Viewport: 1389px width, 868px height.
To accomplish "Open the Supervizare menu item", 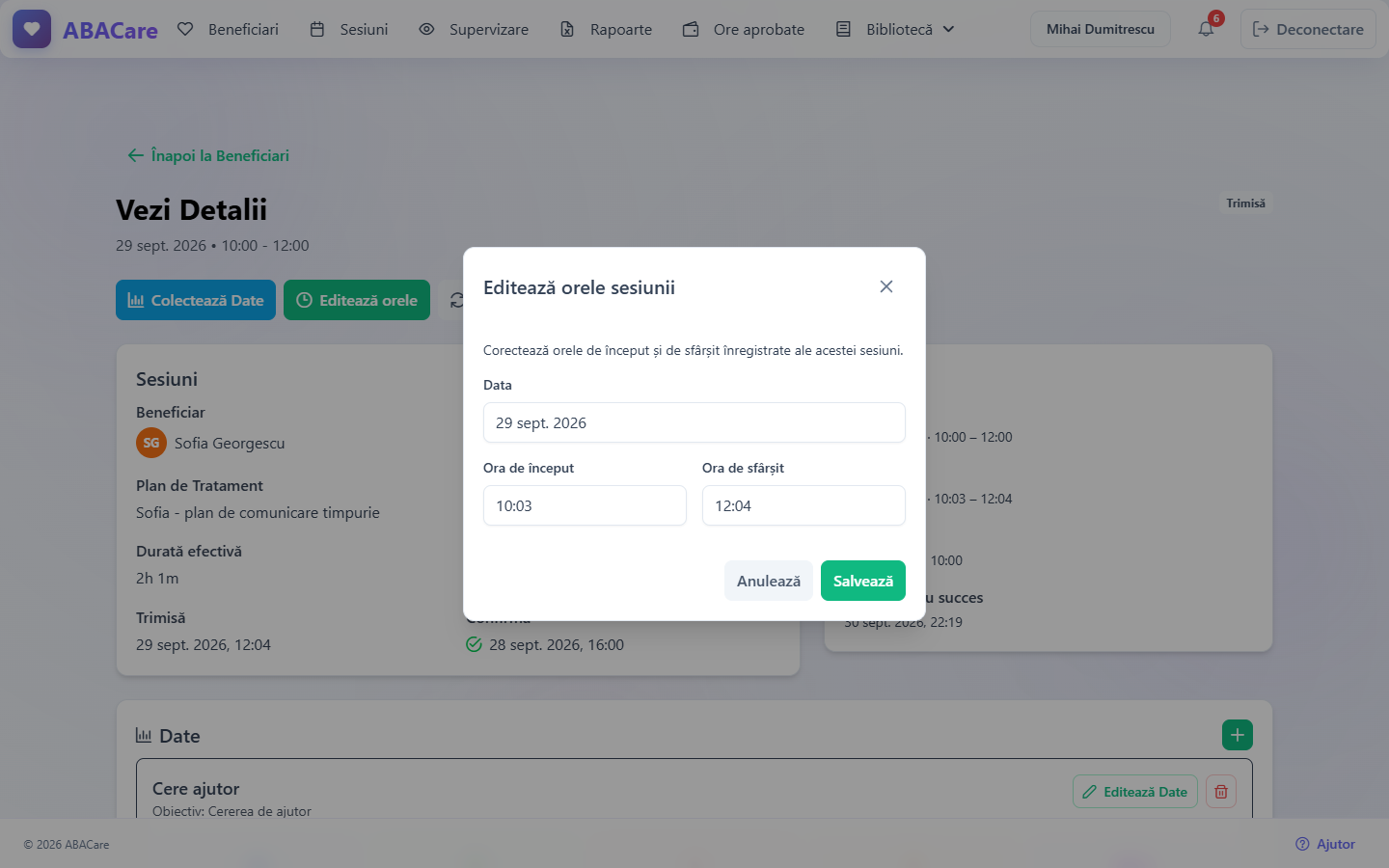I will pos(474,29).
